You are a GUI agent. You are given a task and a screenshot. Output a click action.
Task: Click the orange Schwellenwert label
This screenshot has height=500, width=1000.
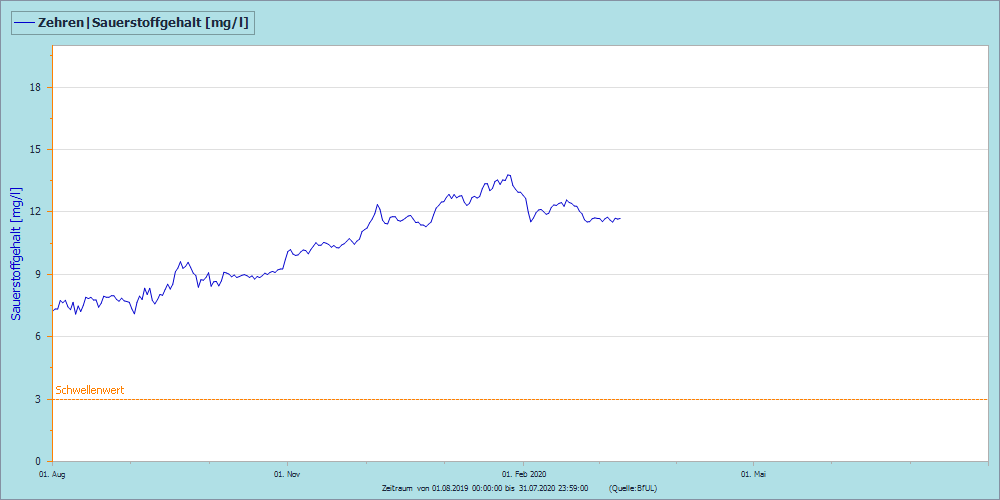pyautogui.click(x=90, y=390)
